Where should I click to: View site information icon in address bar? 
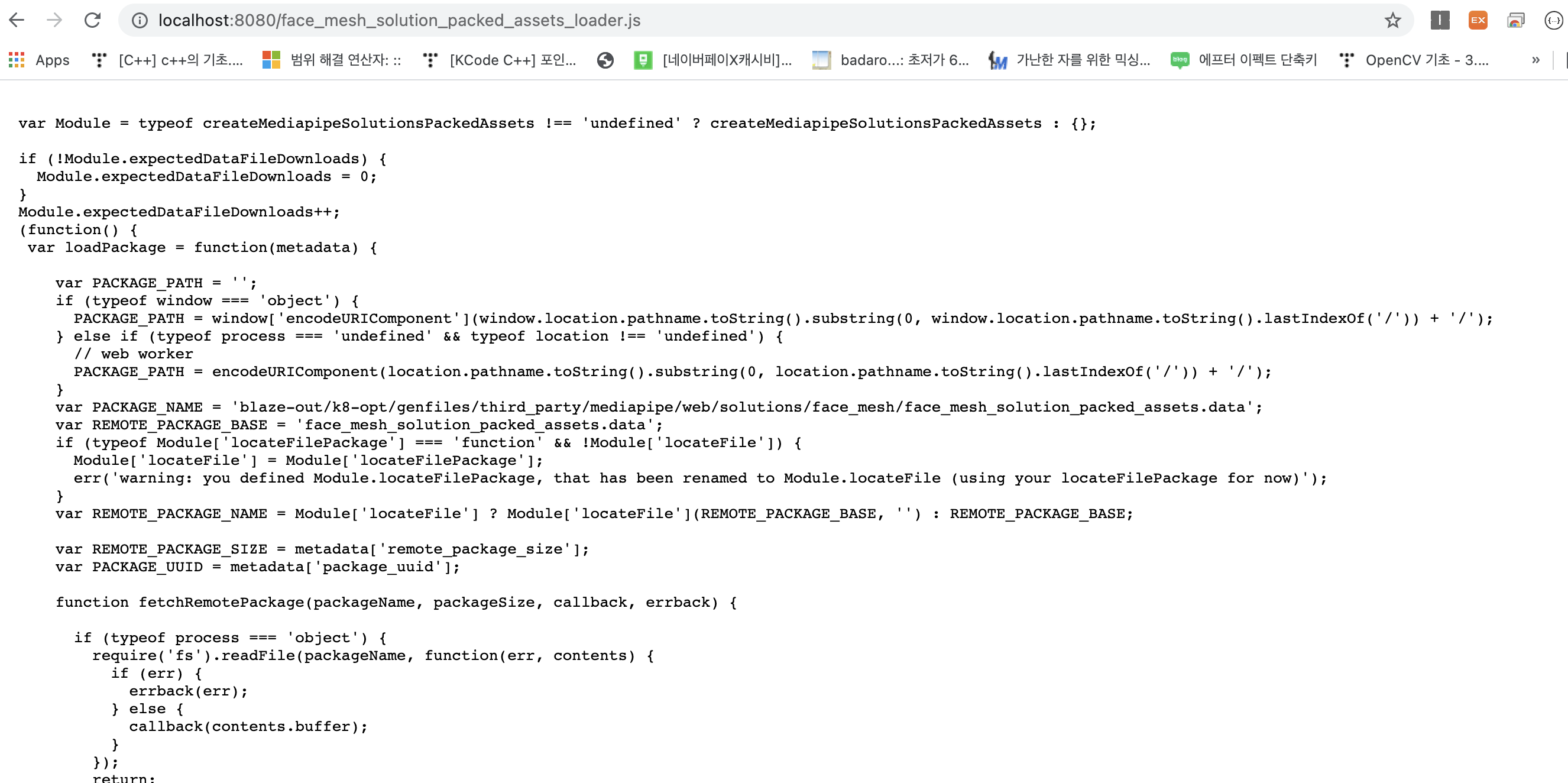[140, 21]
